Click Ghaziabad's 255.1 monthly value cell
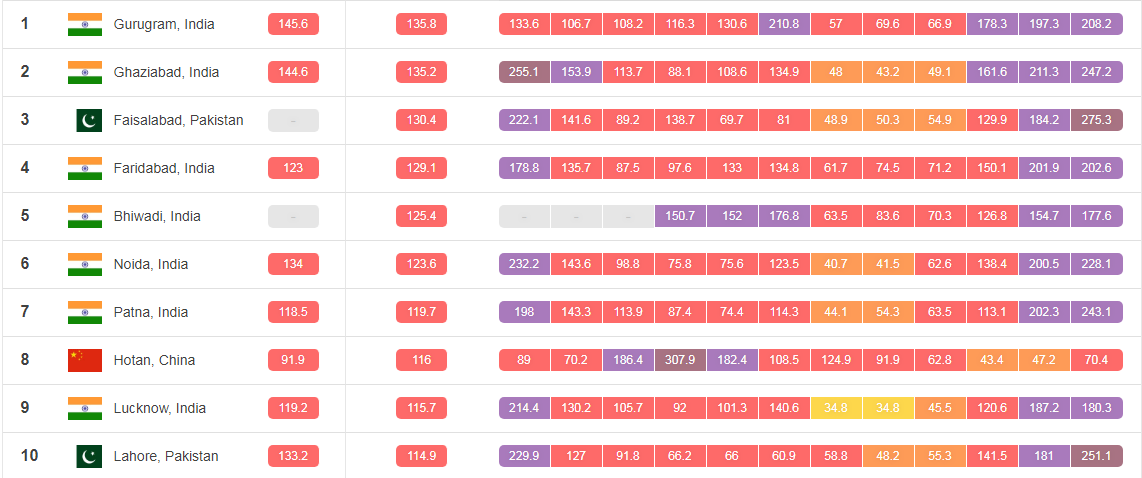 524,72
